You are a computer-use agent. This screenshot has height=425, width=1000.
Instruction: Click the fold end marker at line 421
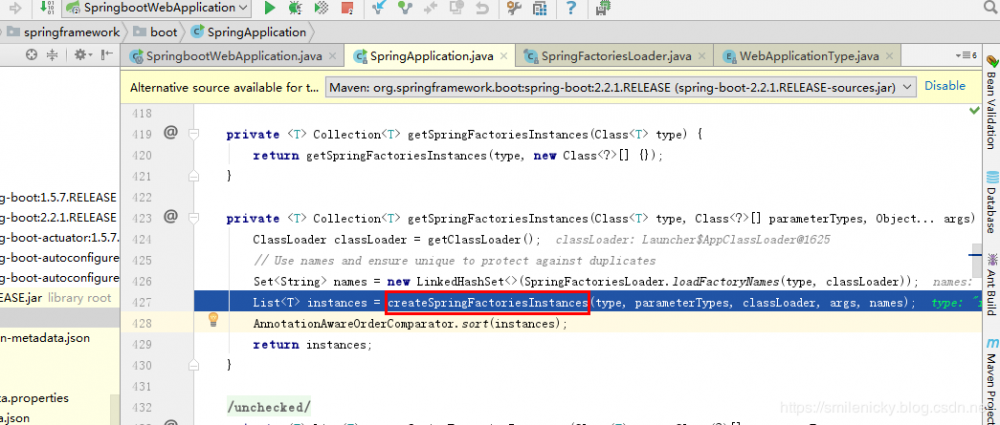[x=194, y=176]
